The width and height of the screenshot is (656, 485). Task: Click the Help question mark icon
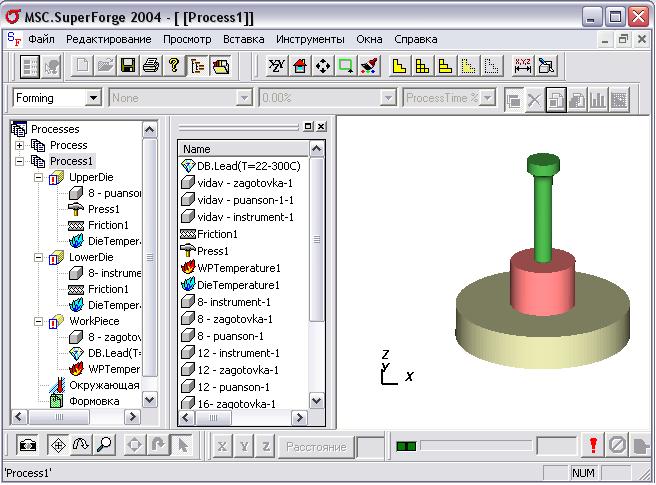174,66
